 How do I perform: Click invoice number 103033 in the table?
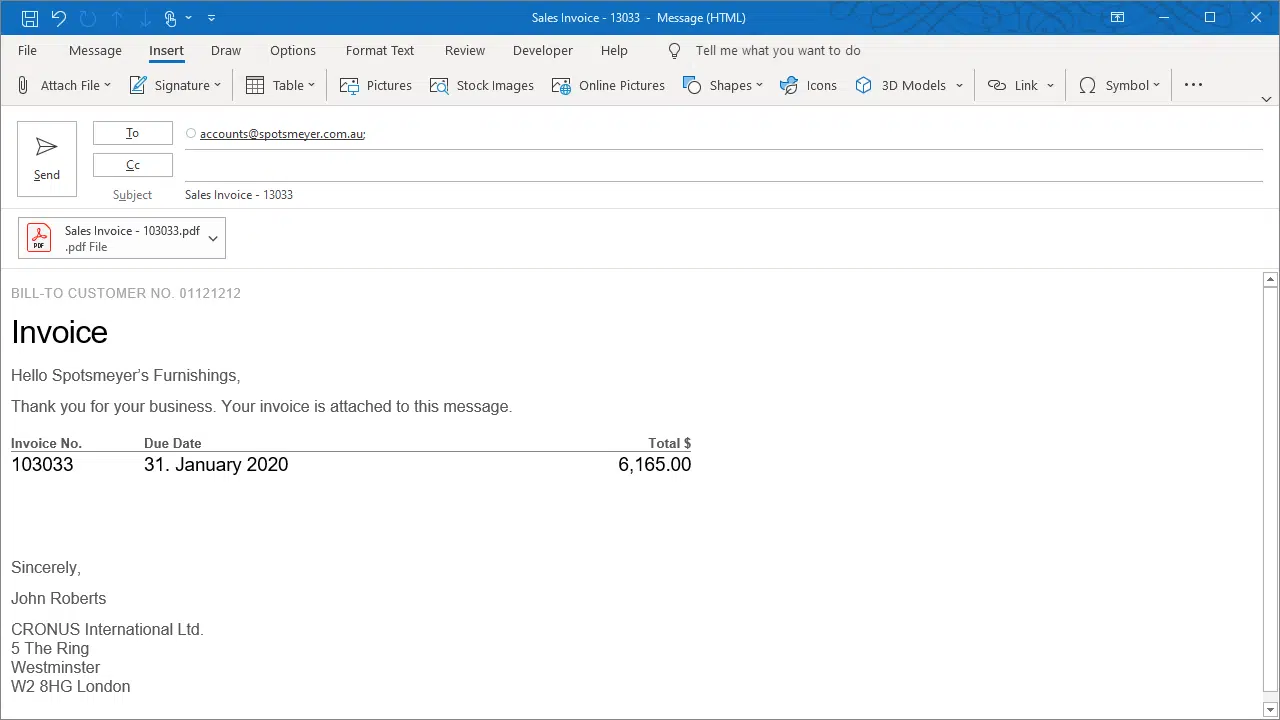point(42,465)
